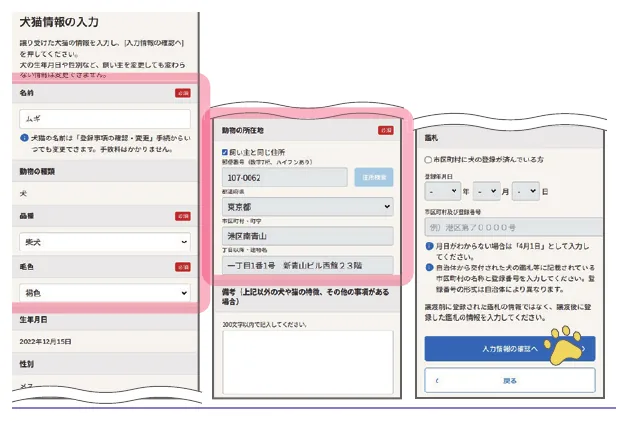Click the 動物の種類 section label
Screen dimensions: 628x421
pos(37,171)
